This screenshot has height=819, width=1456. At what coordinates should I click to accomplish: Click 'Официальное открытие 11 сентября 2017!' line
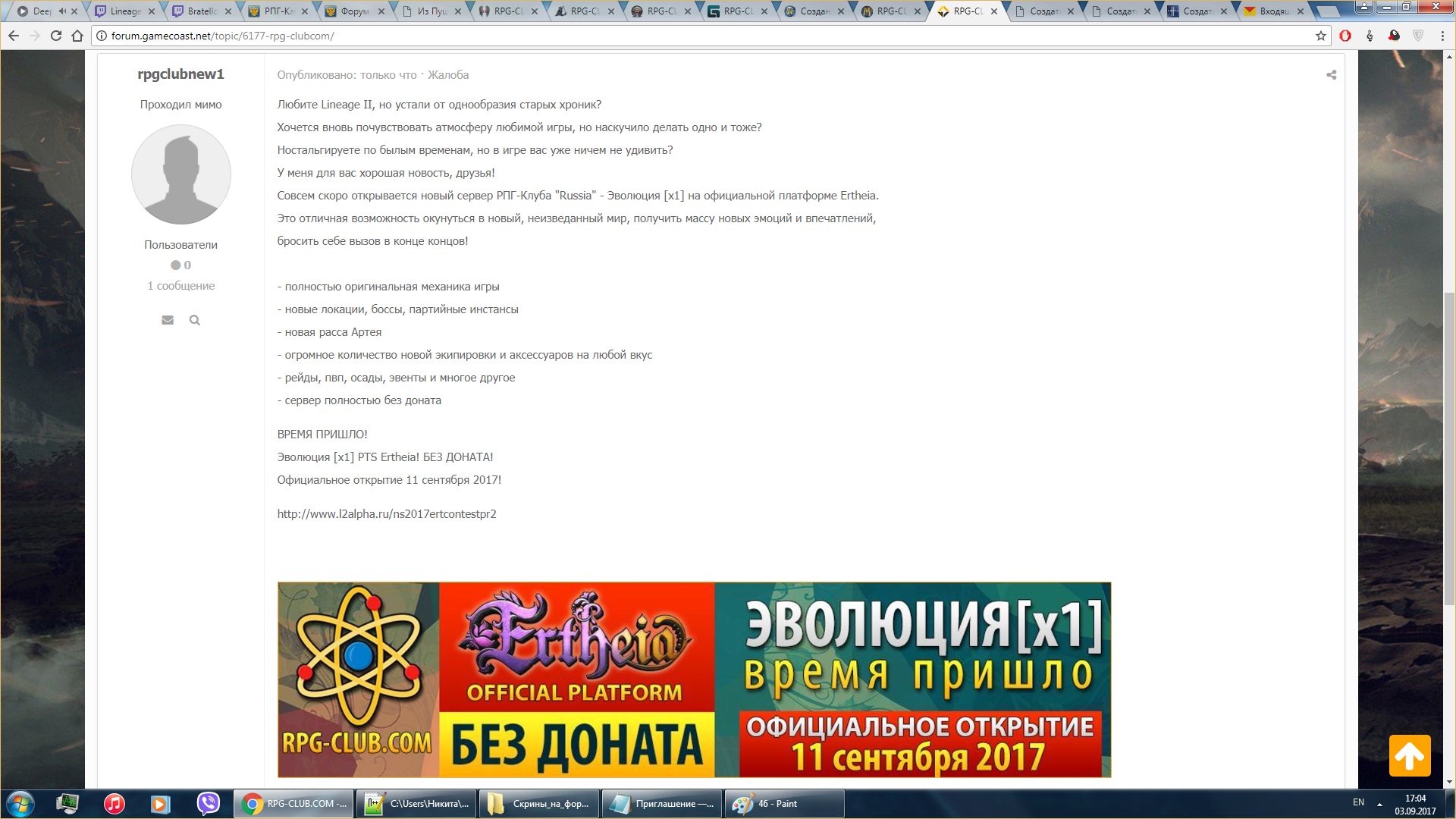389,480
